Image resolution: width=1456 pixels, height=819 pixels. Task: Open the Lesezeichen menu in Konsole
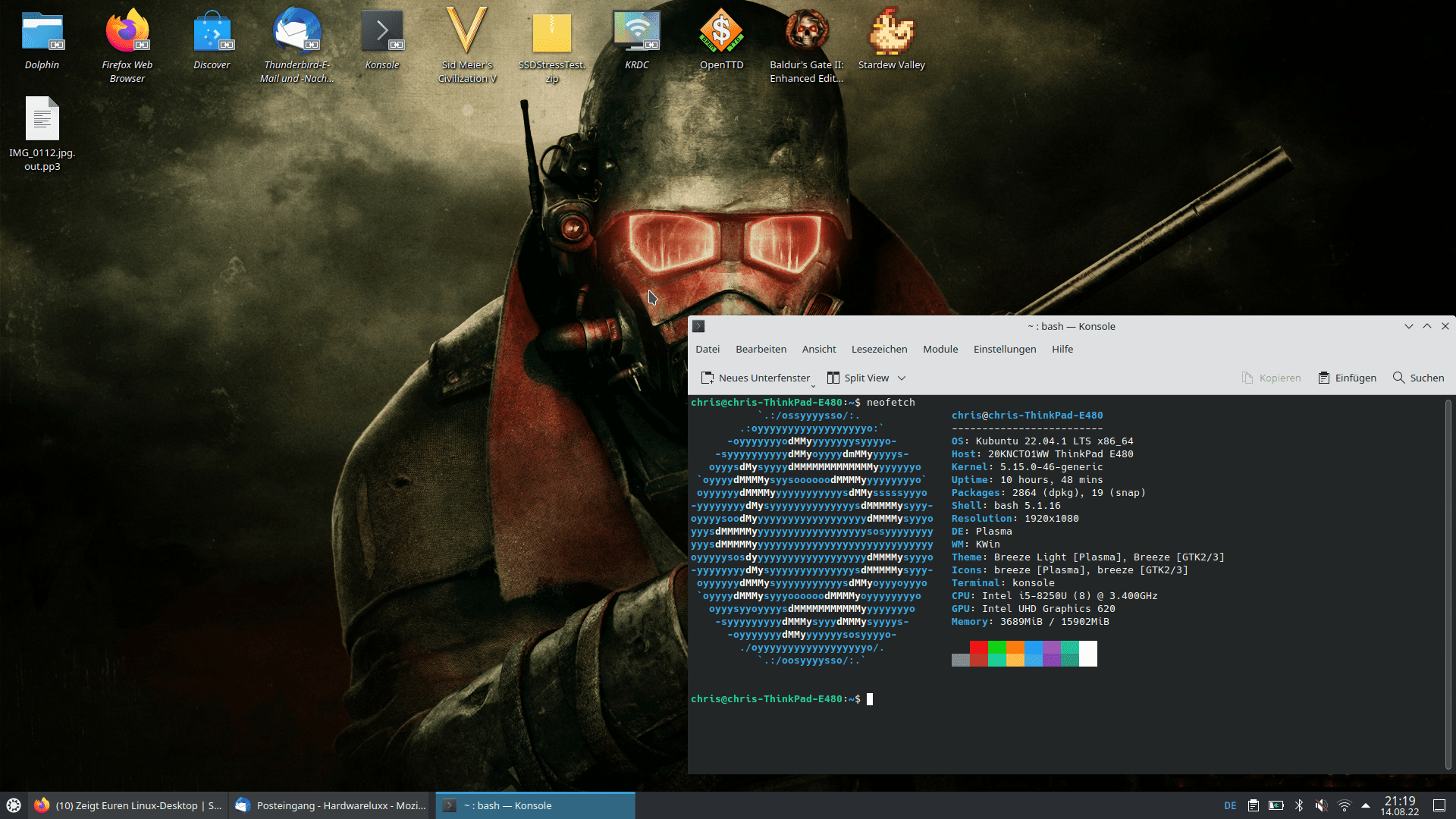[x=879, y=349]
